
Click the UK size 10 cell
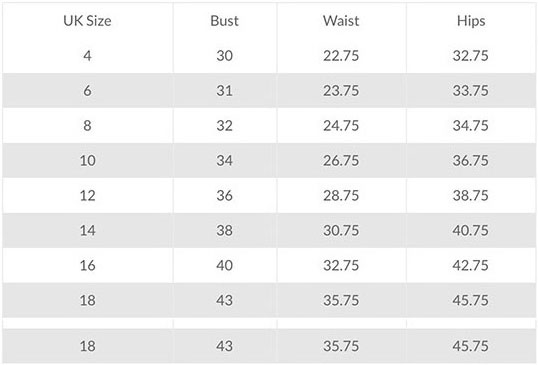coord(87,161)
